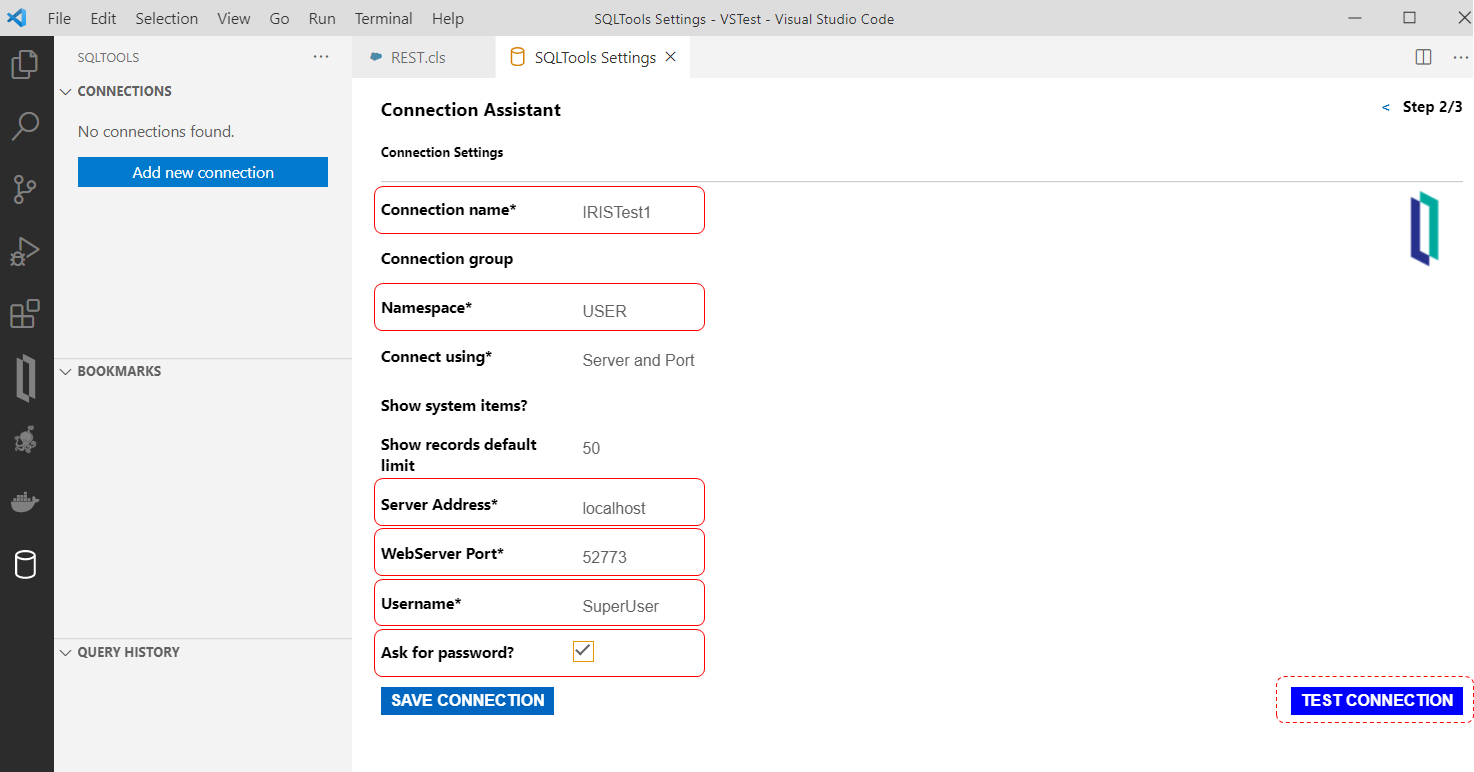Toggle the Ask for password checkbox
1474x772 pixels.
point(584,652)
